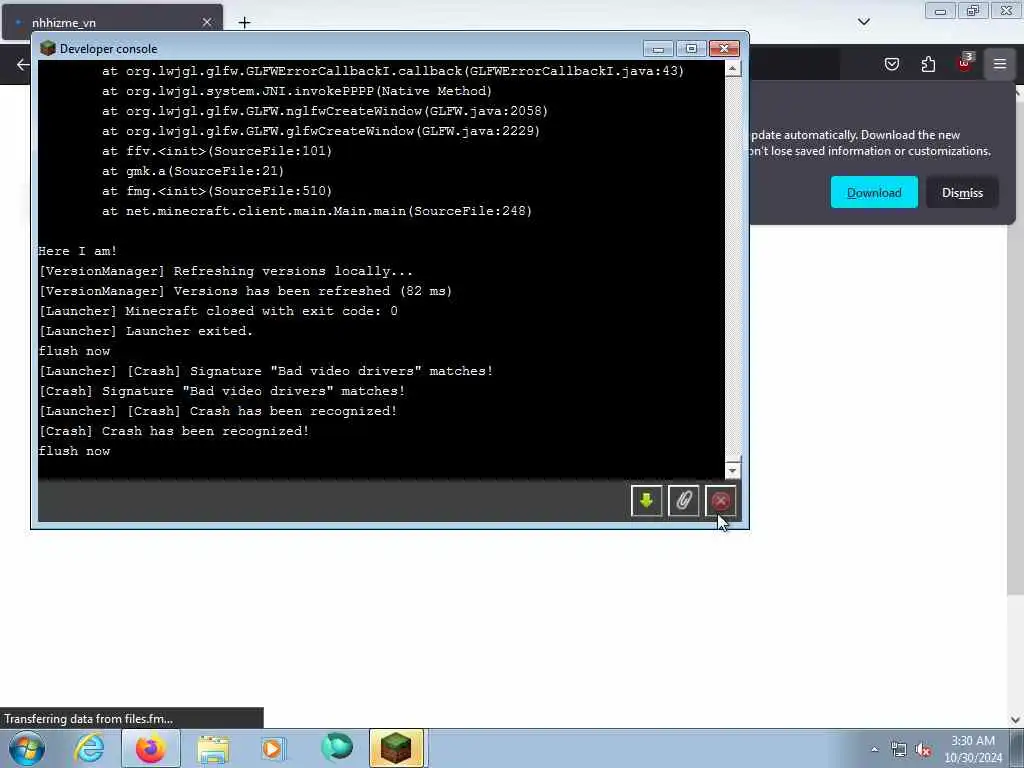The image size is (1024, 768).
Task: Open a new tab with plus button
Action: pyautogui.click(x=244, y=23)
